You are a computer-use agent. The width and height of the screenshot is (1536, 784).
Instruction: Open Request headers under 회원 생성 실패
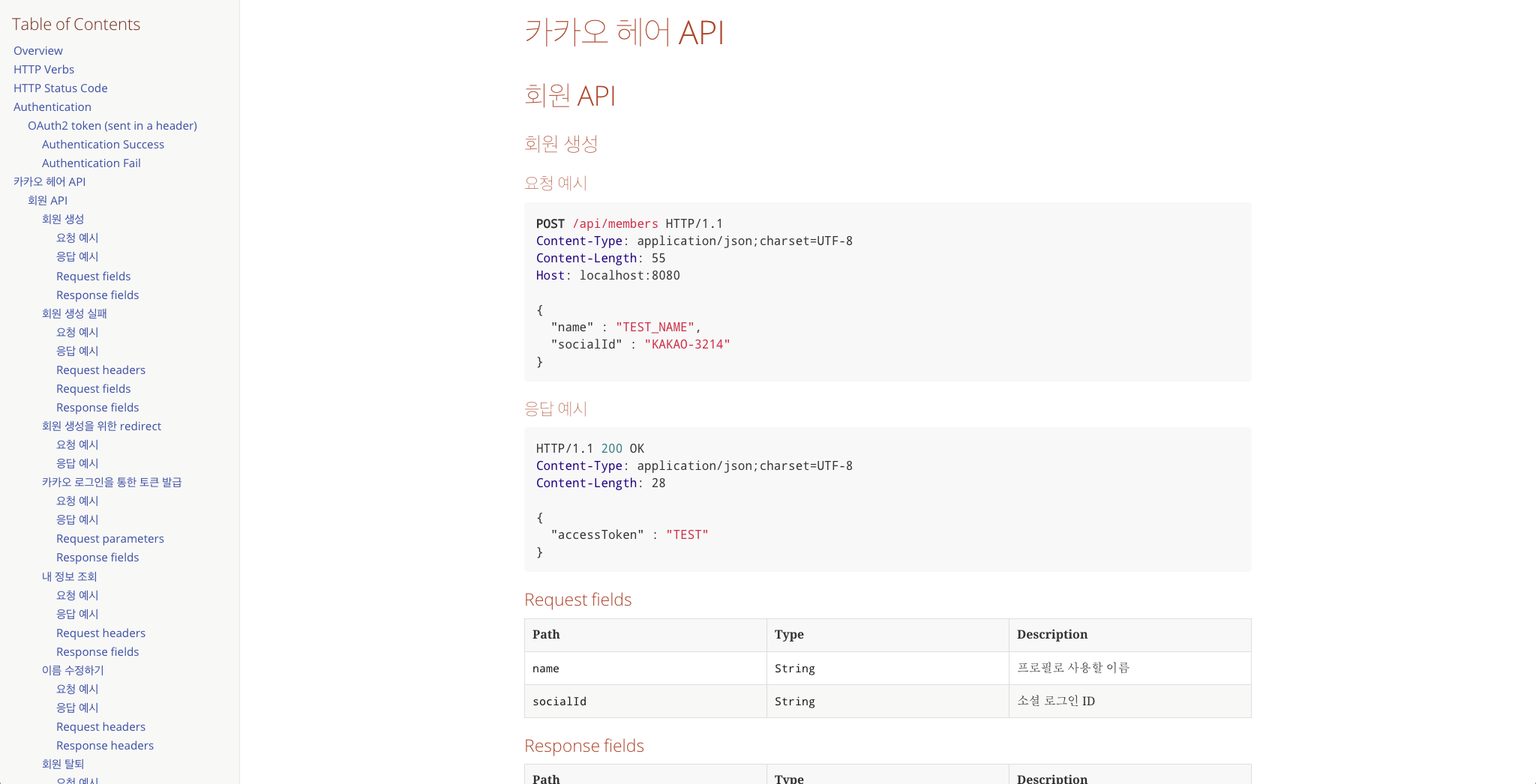click(x=101, y=370)
